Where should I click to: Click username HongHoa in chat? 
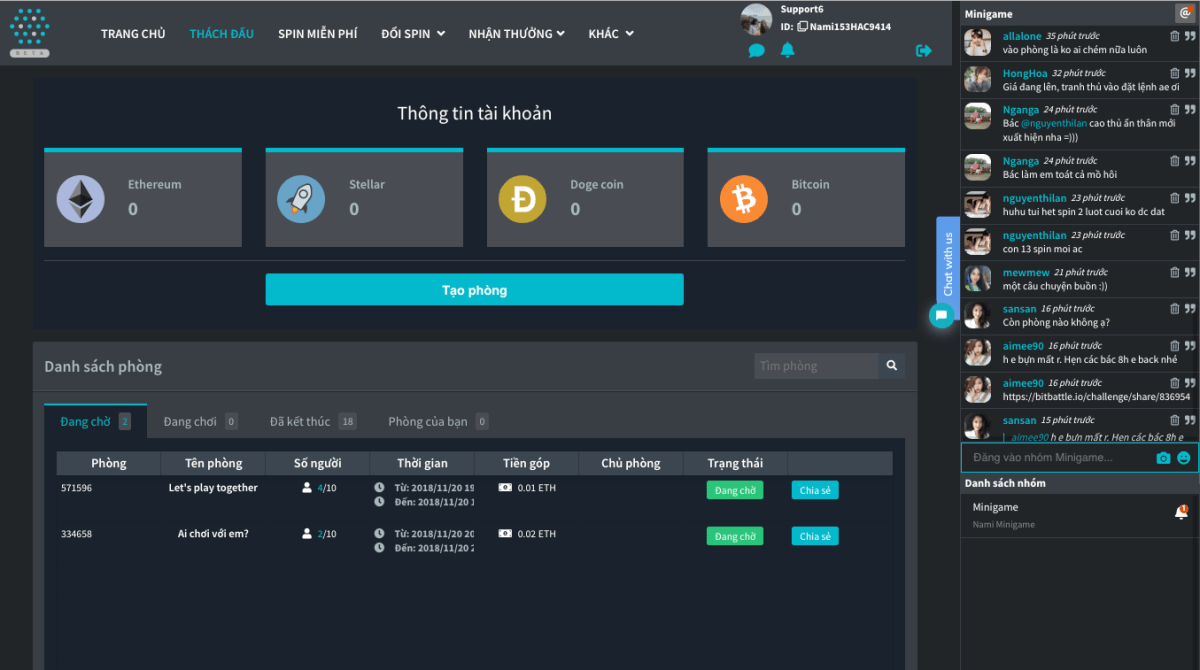(1025, 73)
